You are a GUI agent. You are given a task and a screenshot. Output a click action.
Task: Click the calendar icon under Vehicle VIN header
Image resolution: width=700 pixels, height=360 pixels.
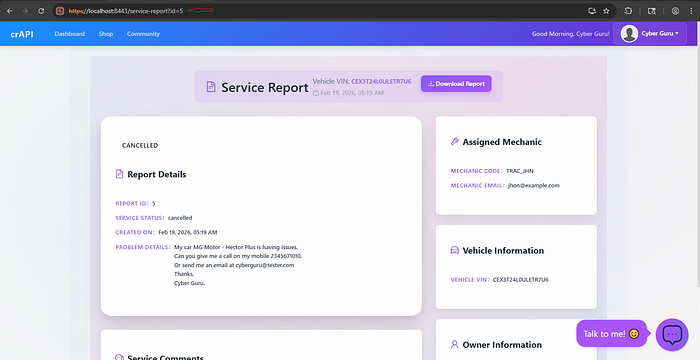pyautogui.click(x=316, y=93)
